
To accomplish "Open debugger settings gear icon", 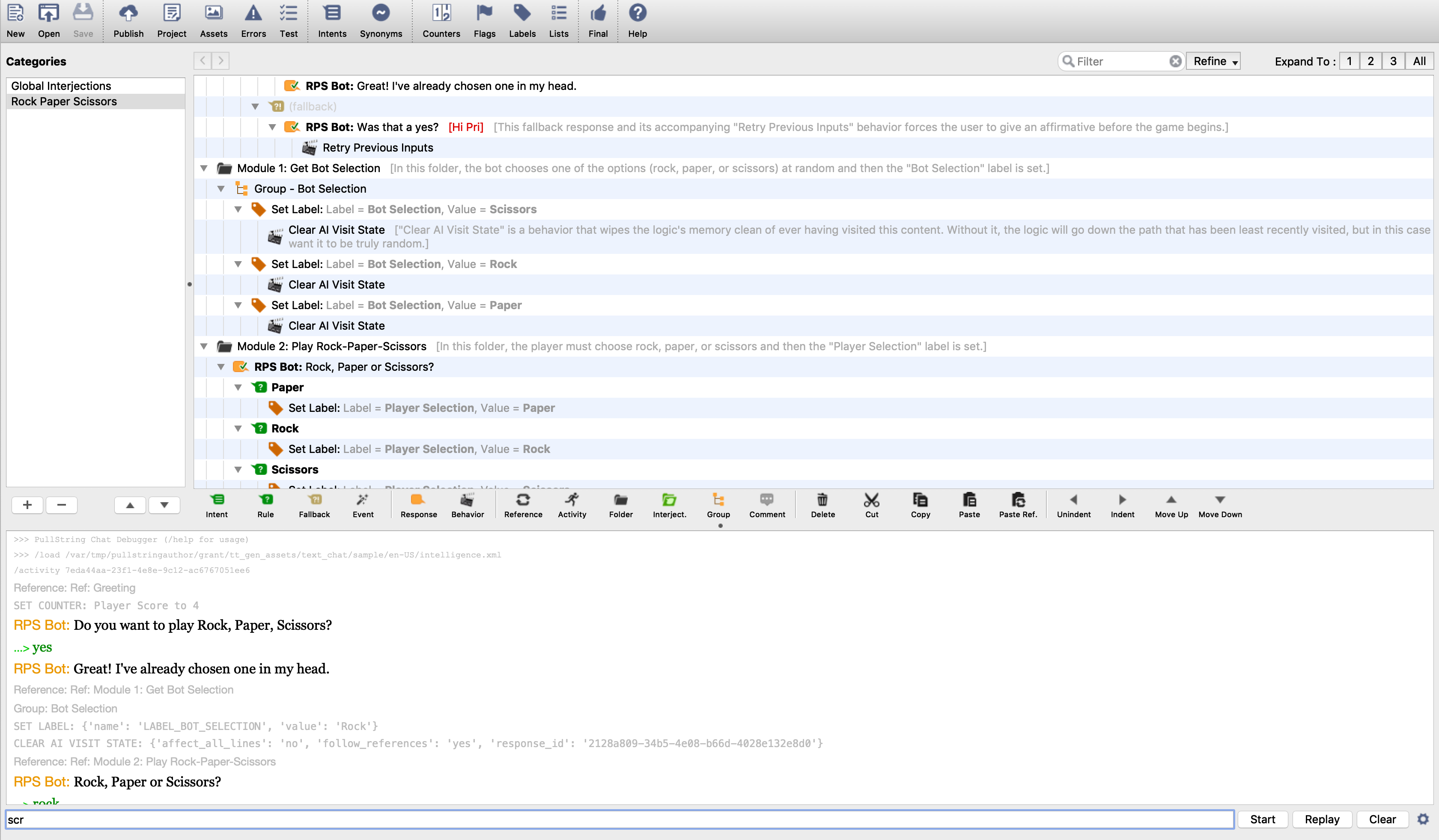I will [x=1423, y=819].
